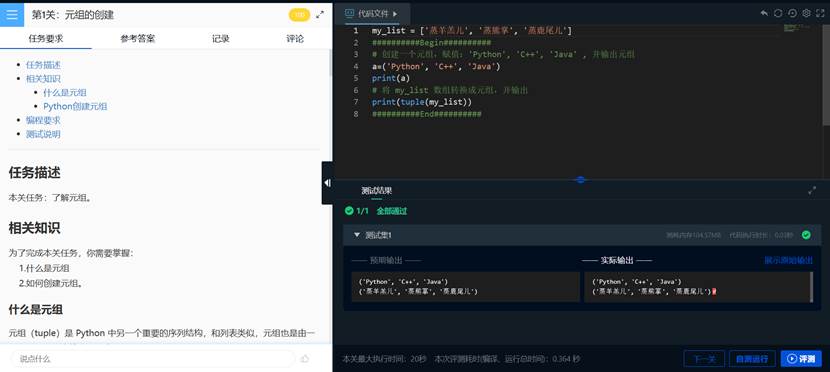Click the undo arrow icon above the editor
This screenshot has width=830, height=372.
(764, 13)
